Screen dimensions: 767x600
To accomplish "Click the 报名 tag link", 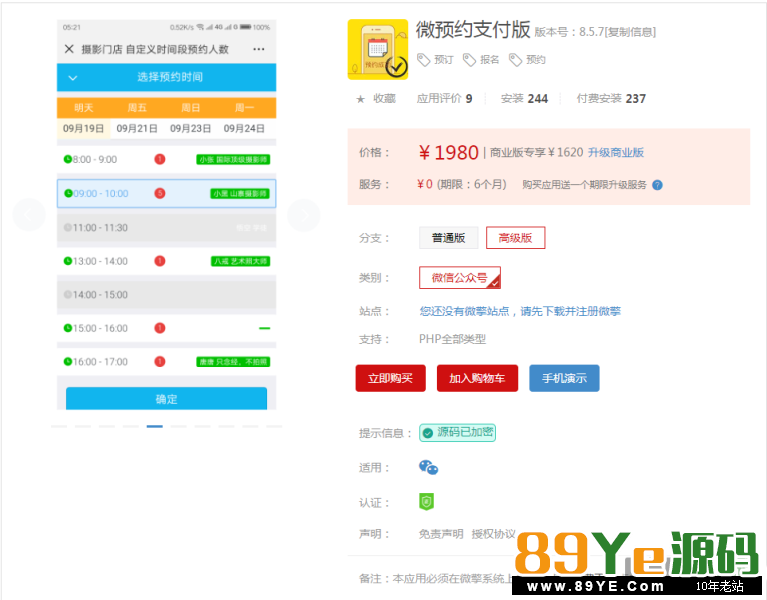I will point(489,60).
